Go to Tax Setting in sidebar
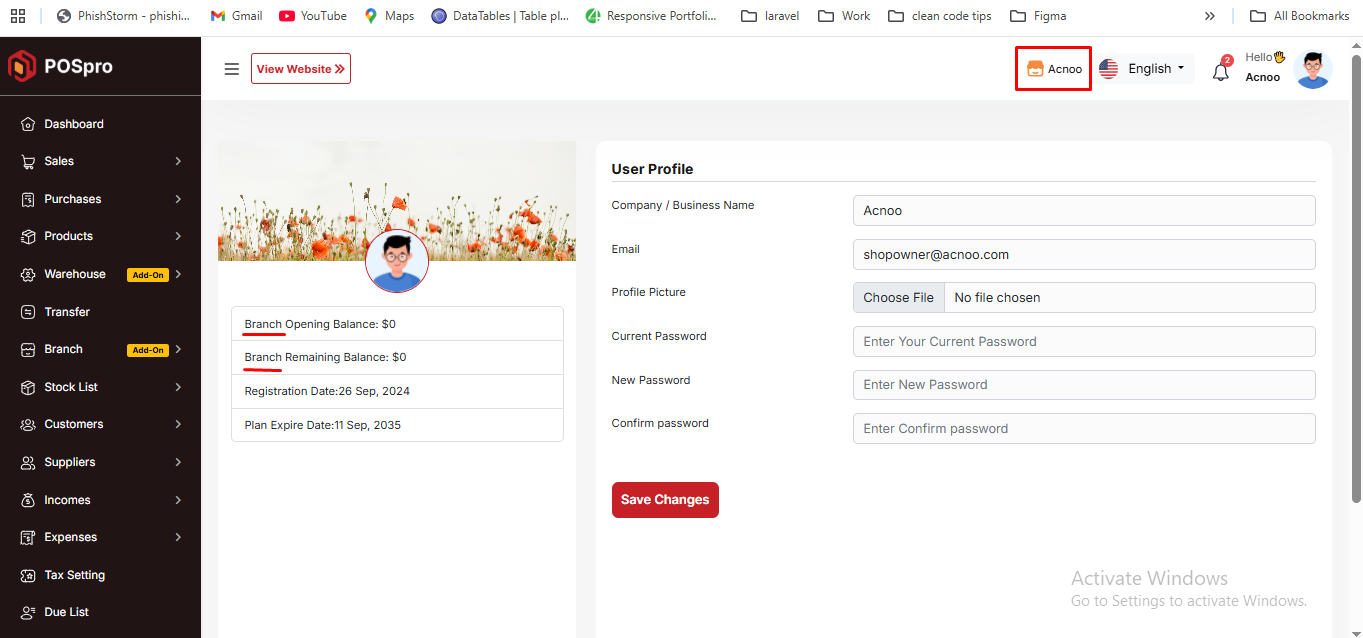Screen dimensions: 1363x638 [x=74, y=575]
